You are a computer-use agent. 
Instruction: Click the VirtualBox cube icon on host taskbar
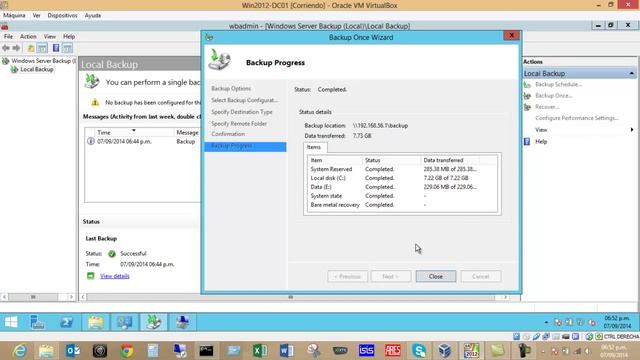click(445, 351)
